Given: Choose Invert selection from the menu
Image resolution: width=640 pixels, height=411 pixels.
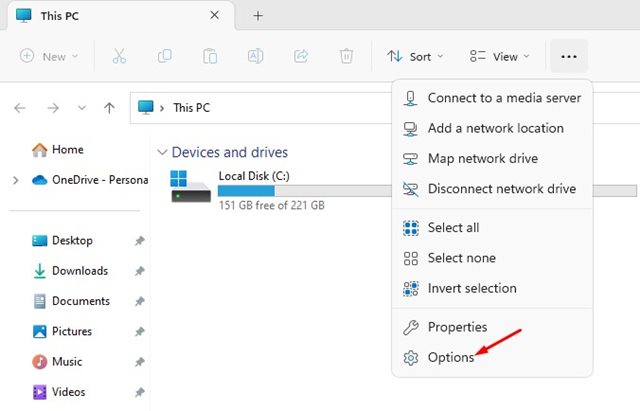Looking at the screenshot, I should point(492,288).
